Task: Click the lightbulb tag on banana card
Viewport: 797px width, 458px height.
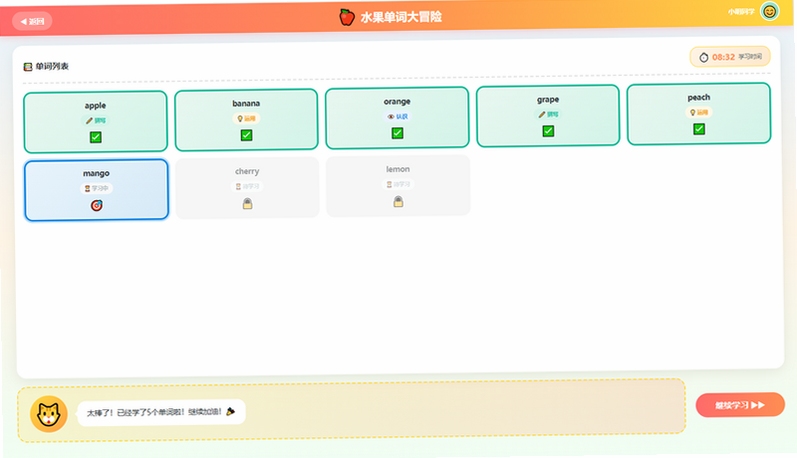Action: tap(246, 118)
